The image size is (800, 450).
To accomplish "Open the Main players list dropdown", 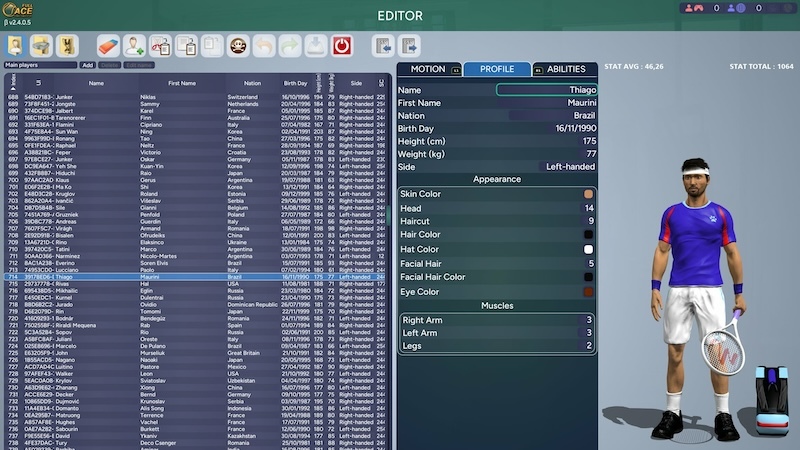I will tap(40, 65).
